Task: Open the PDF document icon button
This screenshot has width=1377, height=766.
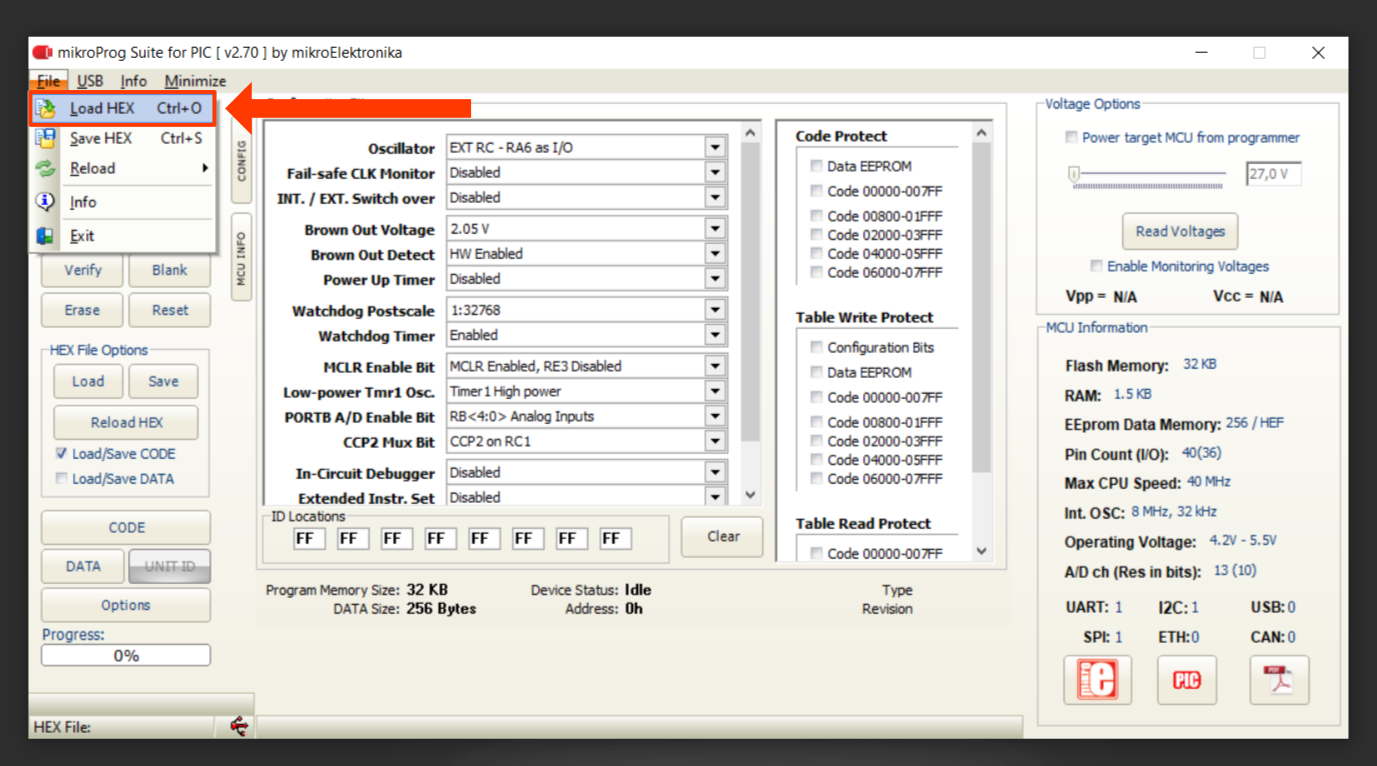Action: point(1279,680)
